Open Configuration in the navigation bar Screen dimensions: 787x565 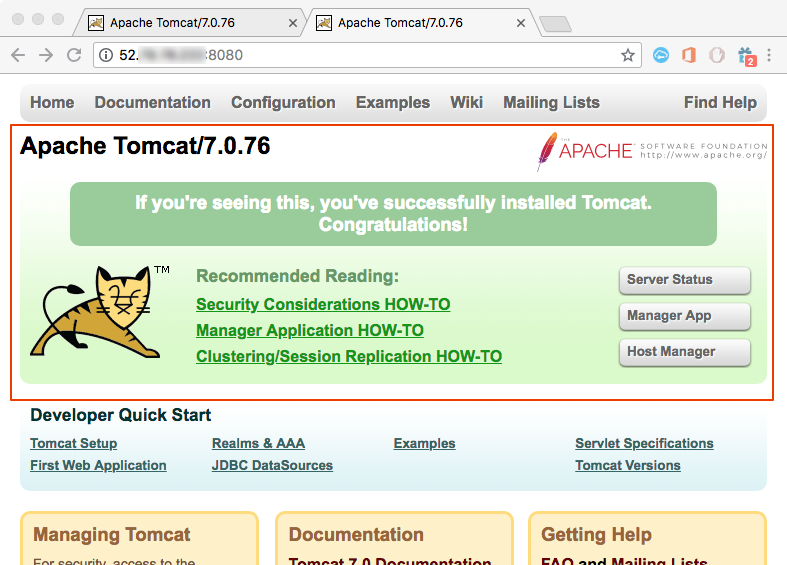coord(283,102)
